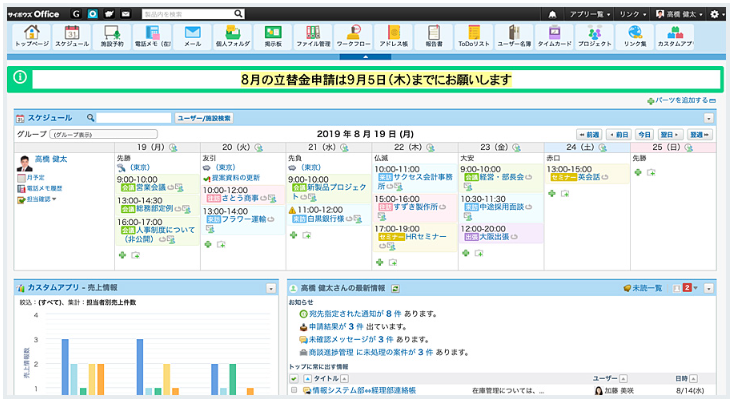Click the パーツを追加する link
This screenshot has width=733, height=400.
(x=680, y=101)
